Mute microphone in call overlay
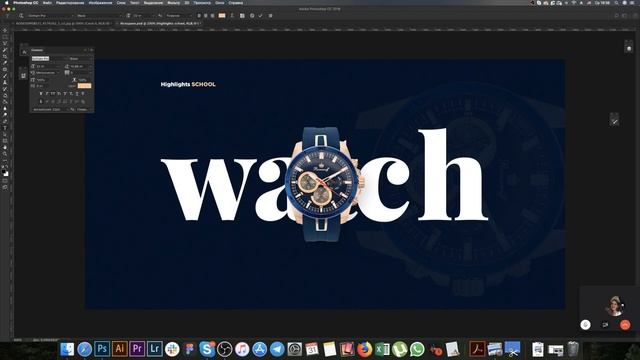This screenshot has height=360, width=640. pos(585,325)
